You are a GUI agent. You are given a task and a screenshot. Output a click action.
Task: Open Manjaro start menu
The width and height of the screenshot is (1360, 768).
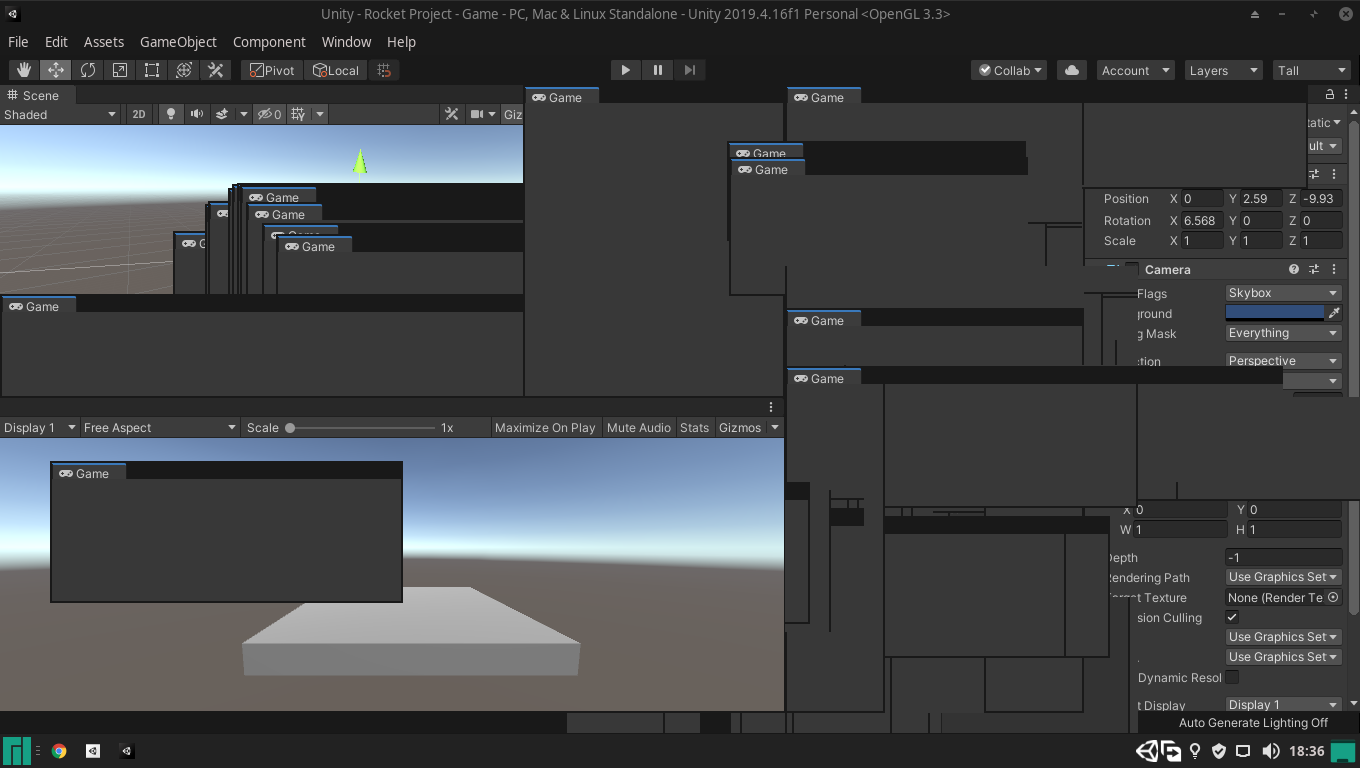(x=17, y=751)
